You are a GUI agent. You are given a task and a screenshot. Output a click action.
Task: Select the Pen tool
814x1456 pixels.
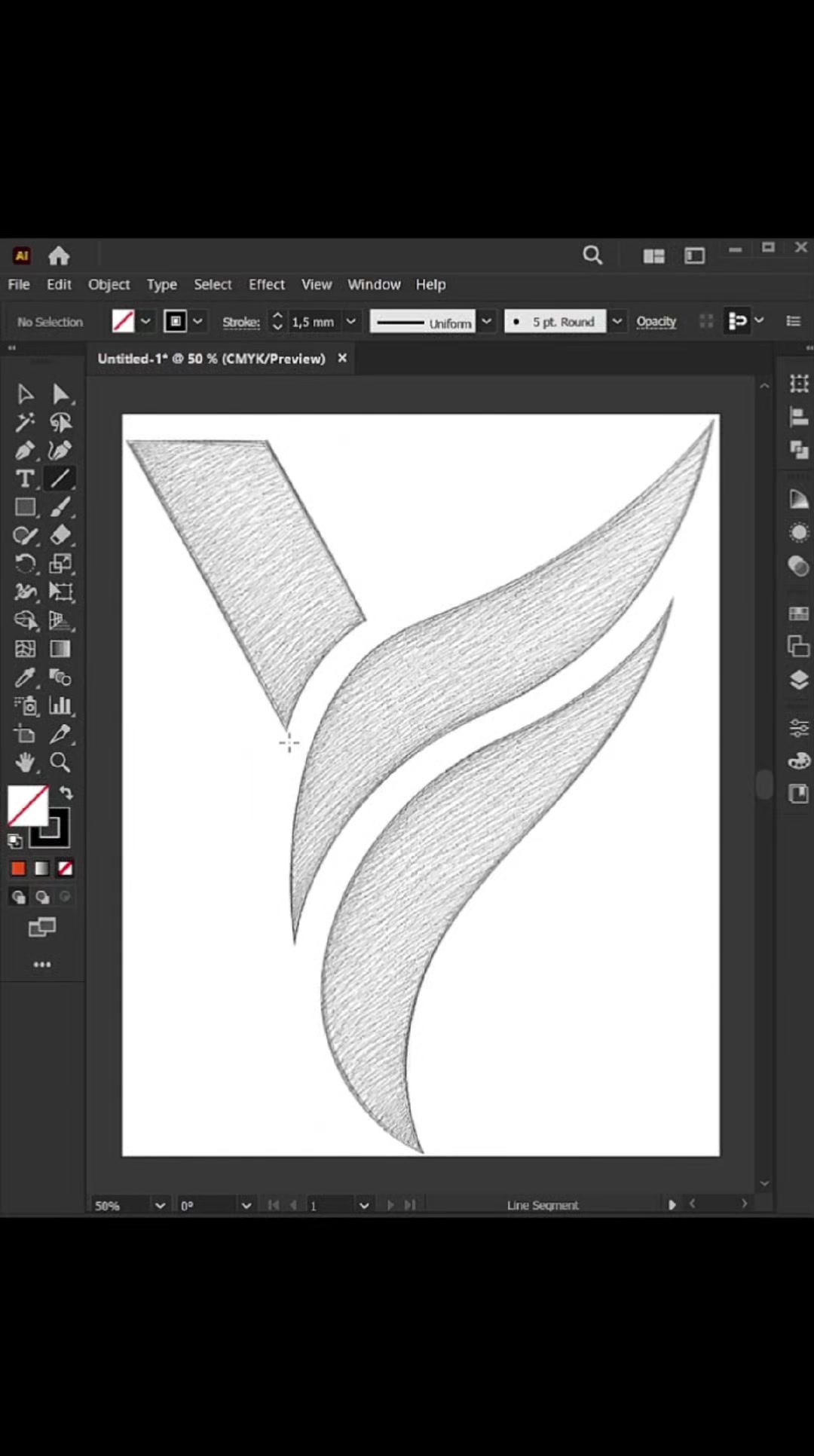25,451
